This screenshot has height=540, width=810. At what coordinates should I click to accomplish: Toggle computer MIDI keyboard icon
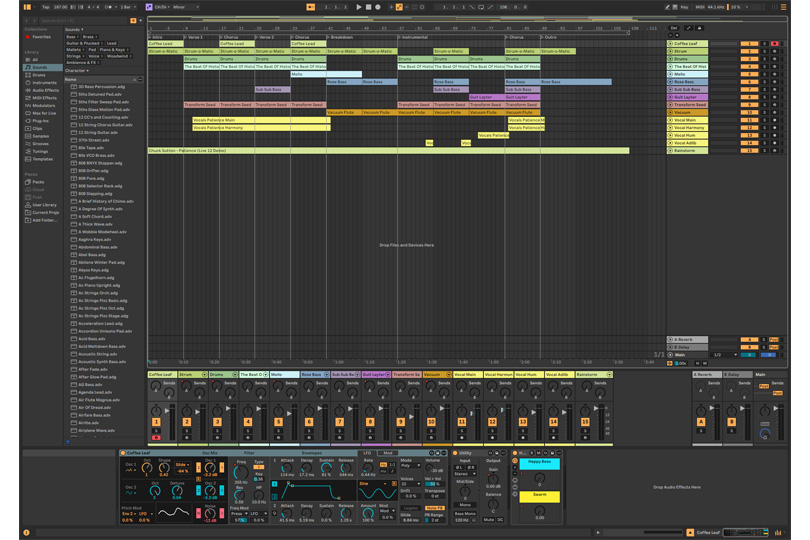click(675, 7)
